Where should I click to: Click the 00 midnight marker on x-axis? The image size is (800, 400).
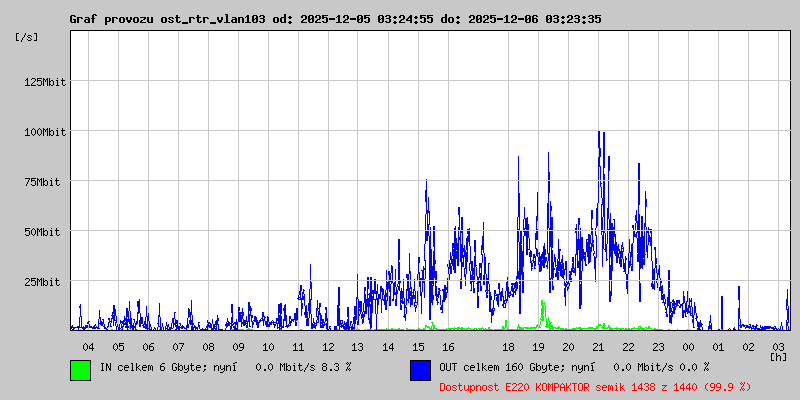(x=688, y=346)
